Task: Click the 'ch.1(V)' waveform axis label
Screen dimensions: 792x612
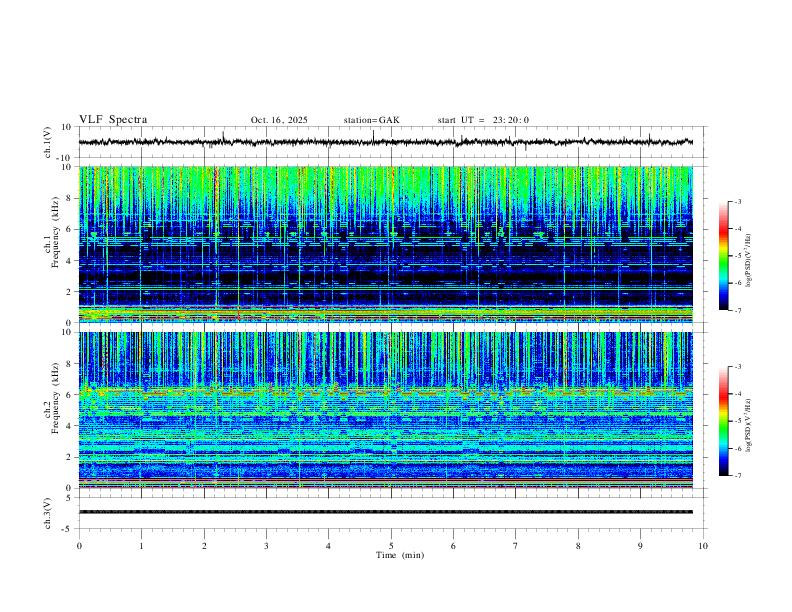Action: tap(48, 142)
